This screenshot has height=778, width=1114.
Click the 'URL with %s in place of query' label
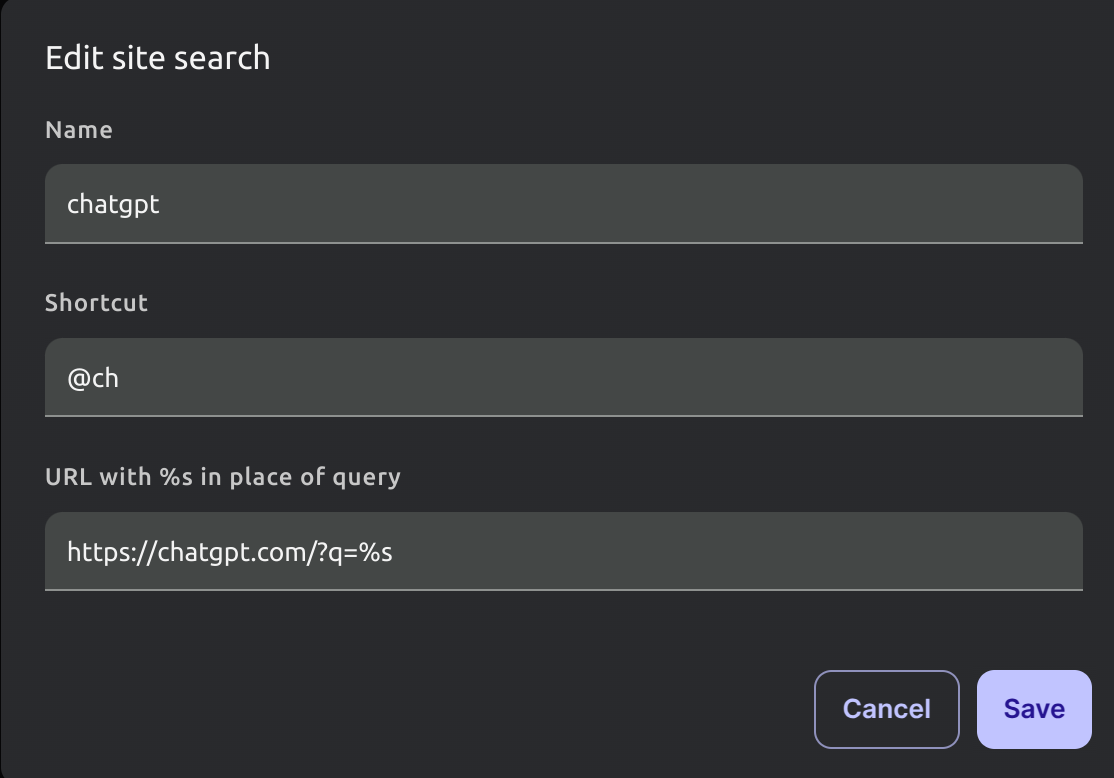point(223,477)
